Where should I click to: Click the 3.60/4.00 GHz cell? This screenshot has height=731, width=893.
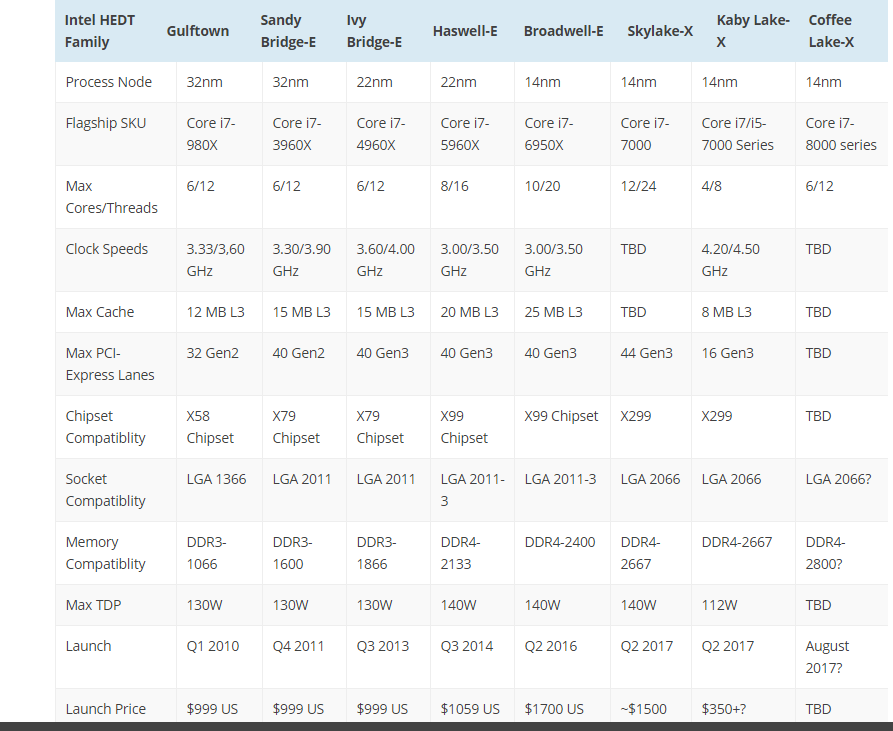click(386, 260)
